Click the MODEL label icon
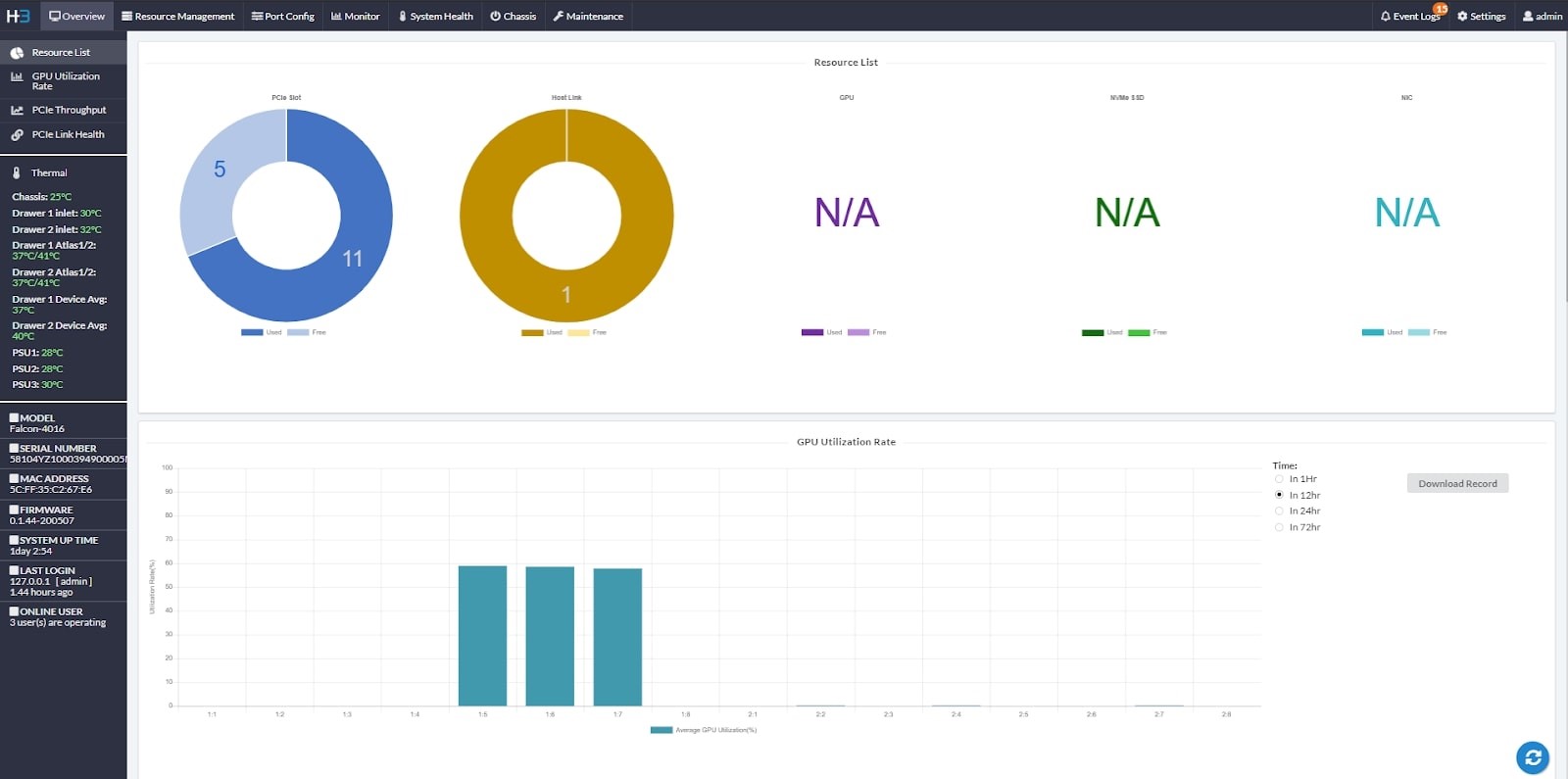The image size is (1568, 779). click(15, 417)
